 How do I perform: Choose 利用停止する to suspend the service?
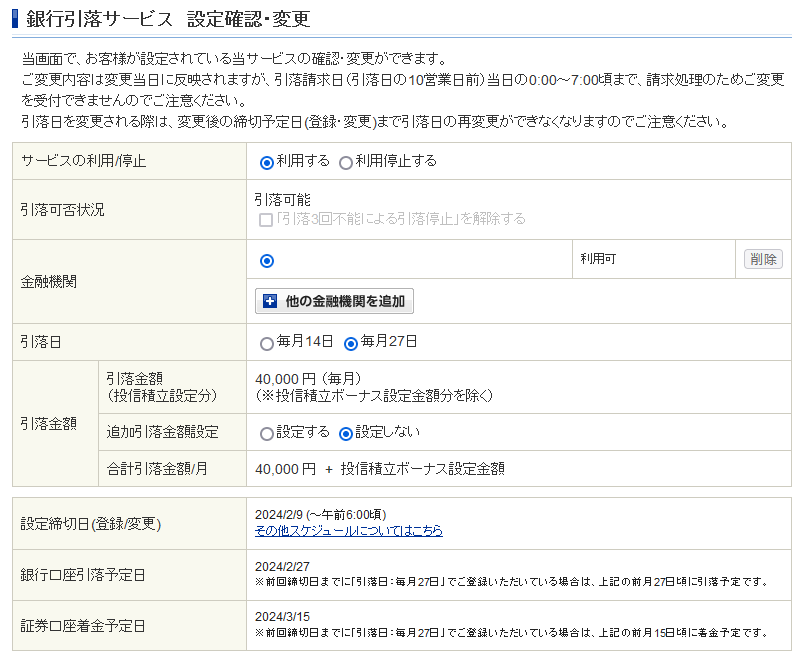pos(346,161)
